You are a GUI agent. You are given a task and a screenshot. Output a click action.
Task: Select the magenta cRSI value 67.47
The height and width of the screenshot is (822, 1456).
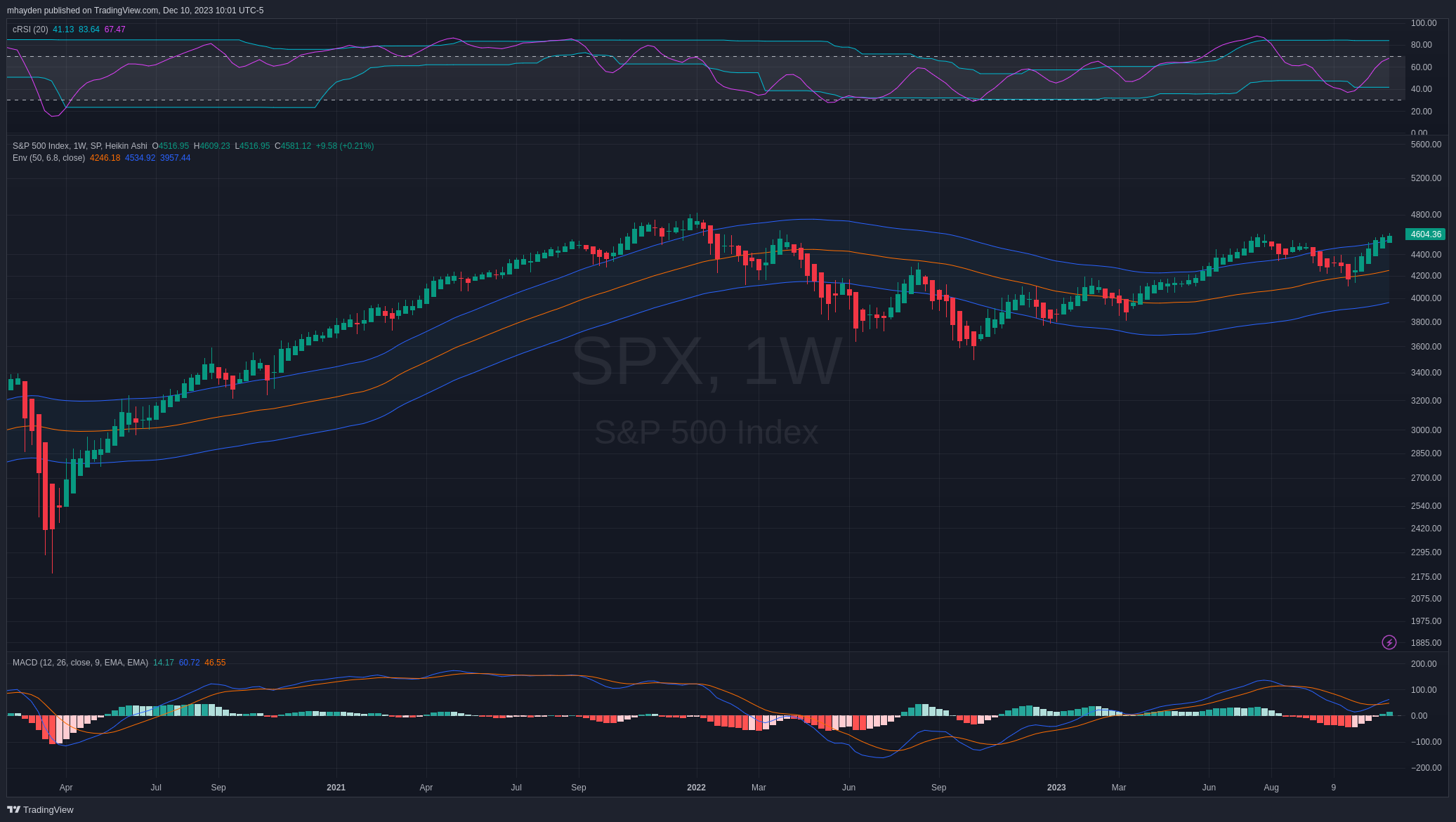pyautogui.click(x=114, y=29)
